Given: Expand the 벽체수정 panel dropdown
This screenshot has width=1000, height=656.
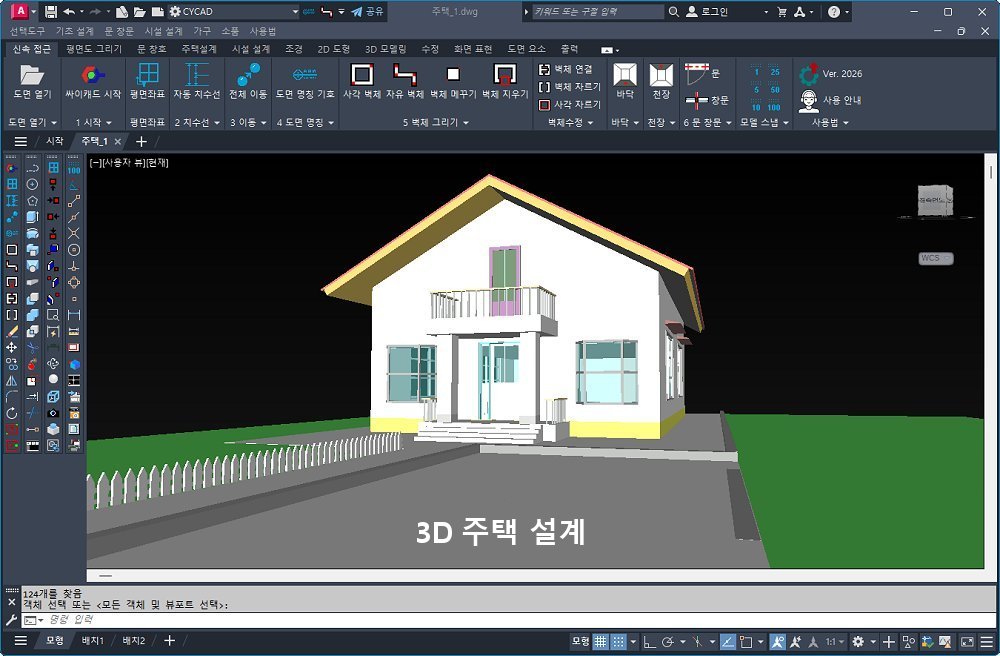Looking at the screenshot, I should 572,122.
